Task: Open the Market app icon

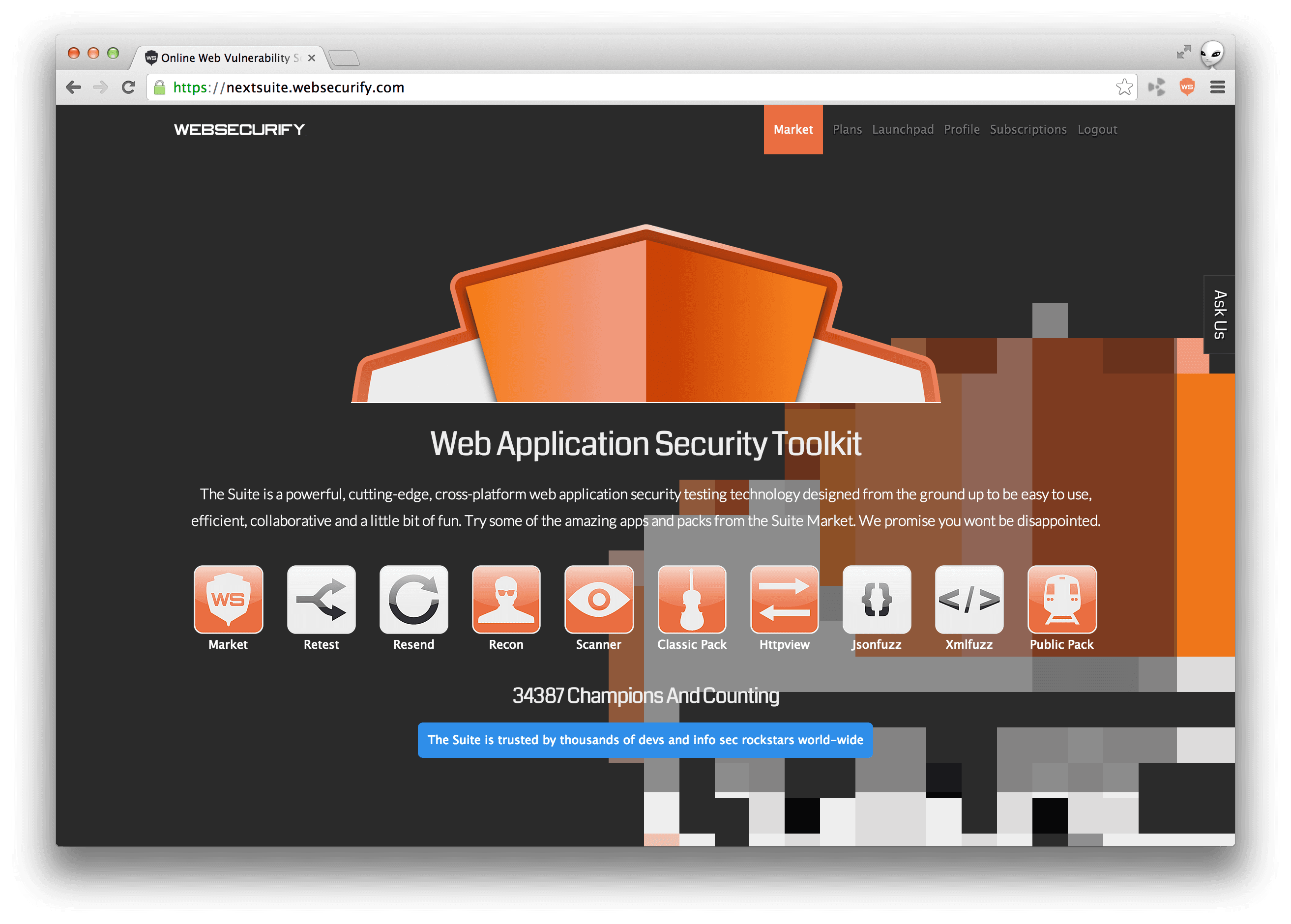Action: pos(228,599)
